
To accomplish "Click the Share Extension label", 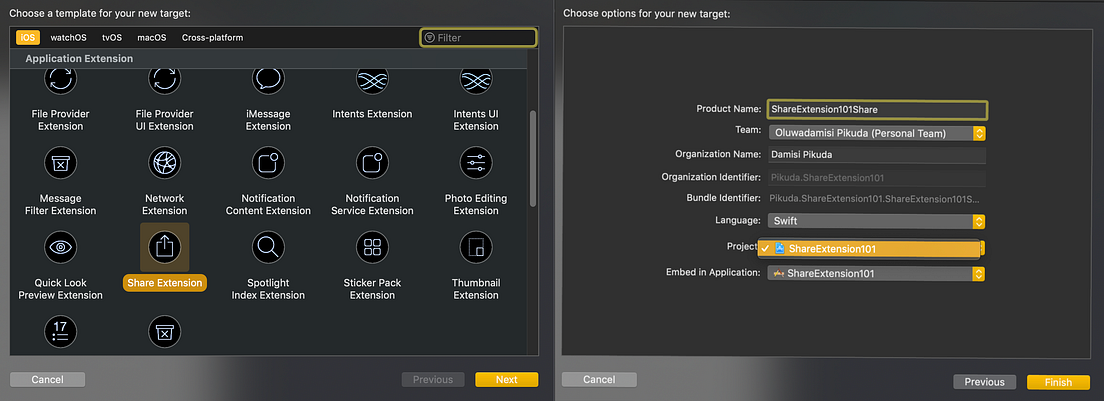I will point(165,283).
